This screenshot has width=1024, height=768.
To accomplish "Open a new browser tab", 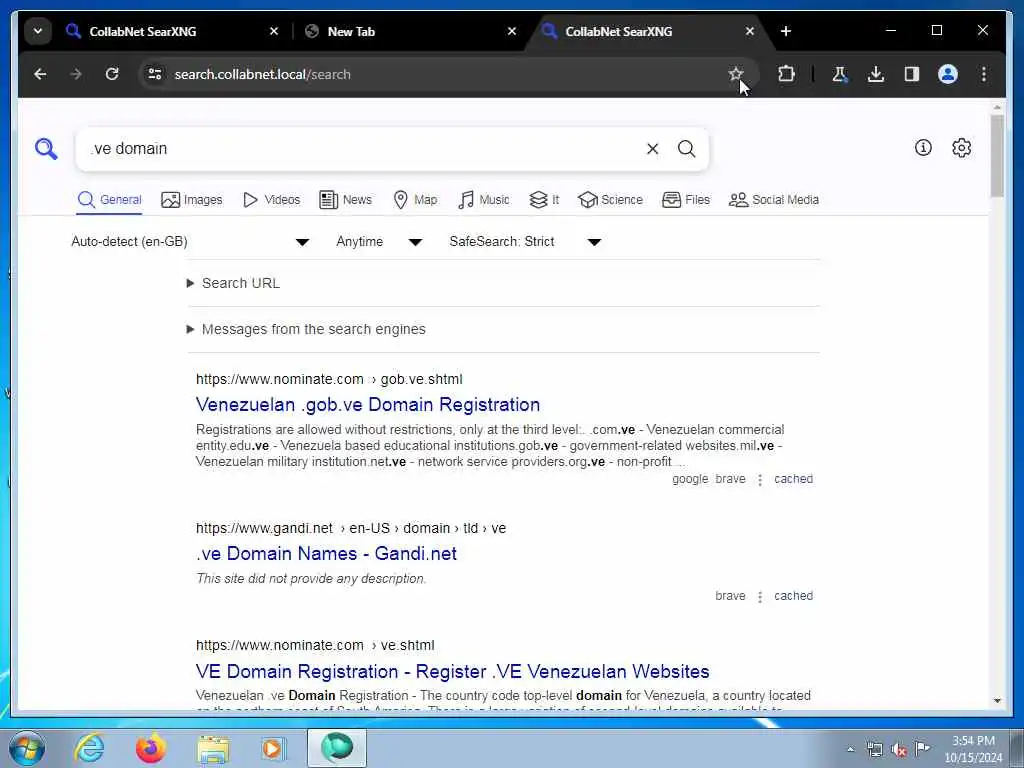I will click(x=786, y=31).
